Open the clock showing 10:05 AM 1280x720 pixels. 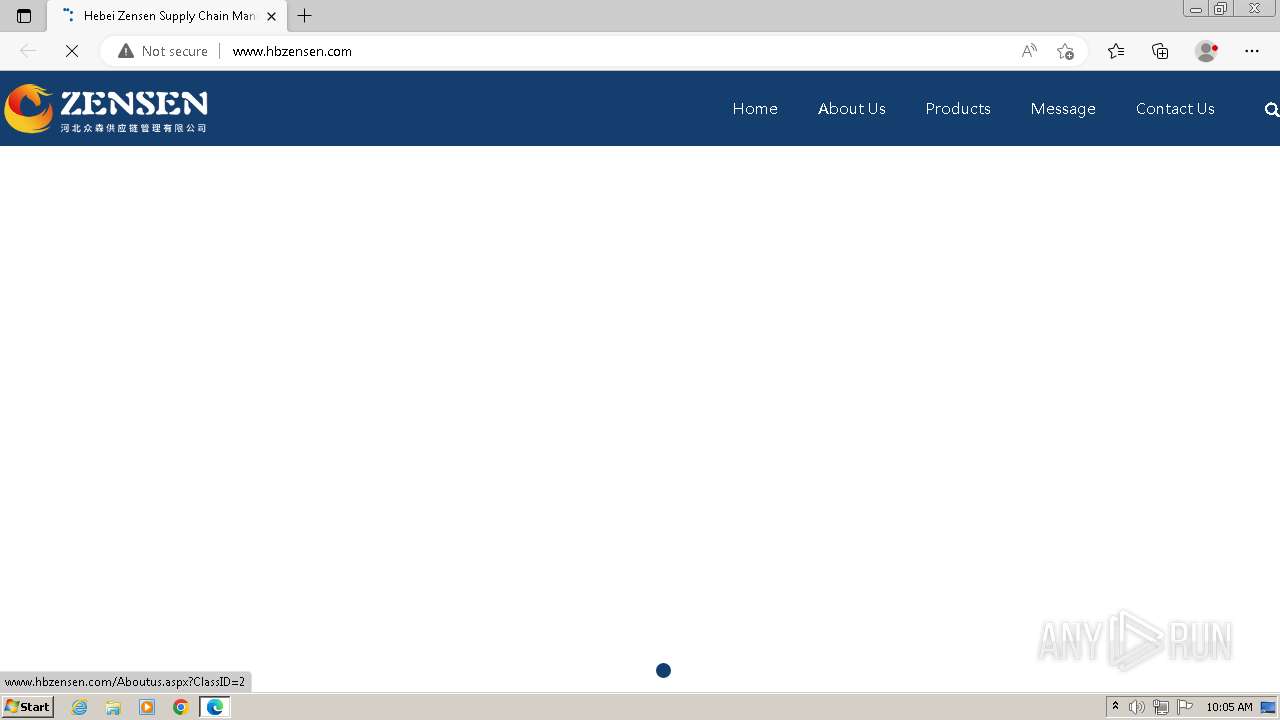[x=1229, y=707]
